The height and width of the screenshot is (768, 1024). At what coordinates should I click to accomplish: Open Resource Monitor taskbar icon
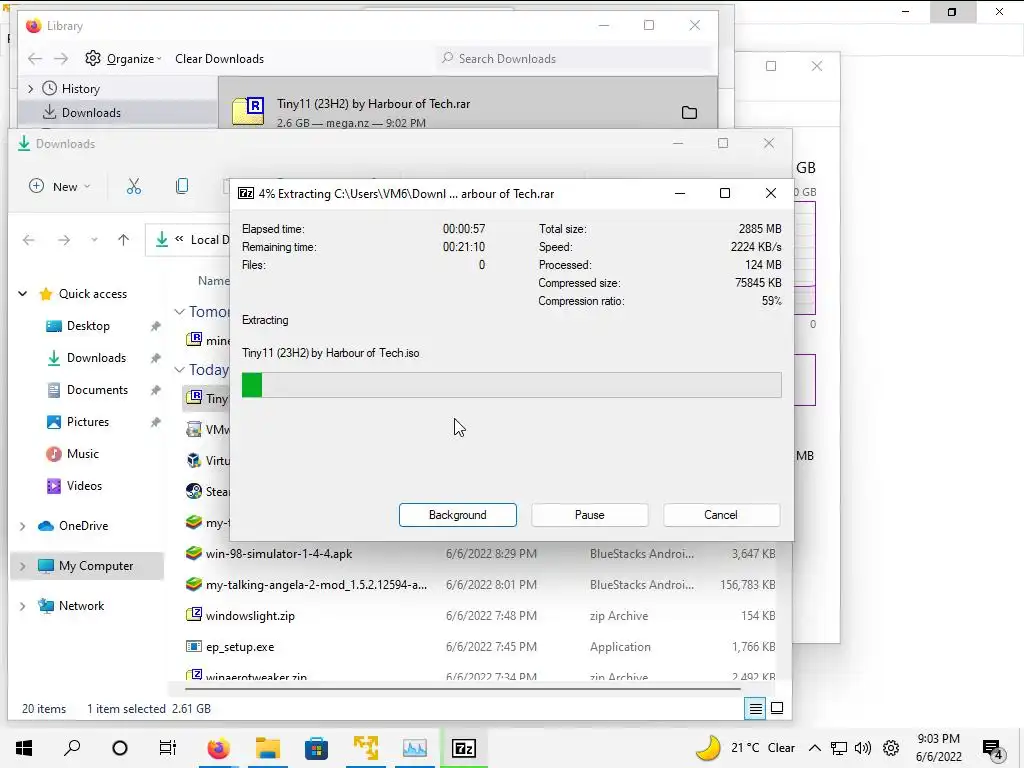[415, 748]
